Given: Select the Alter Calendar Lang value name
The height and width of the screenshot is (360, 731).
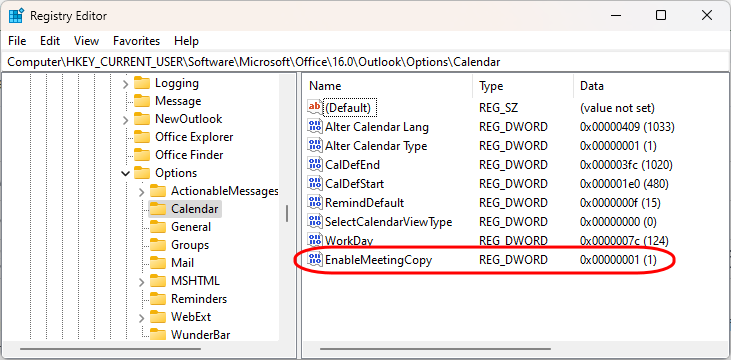Looking at the screenshot, I should coord(377,127).
